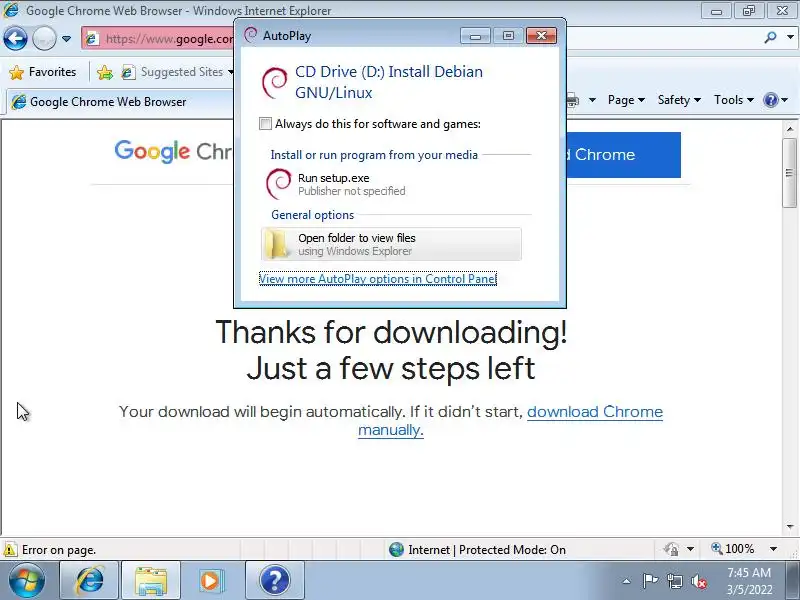Click the Suggested Sites page icon
This screenshot has width=800, height=600.
pos(128,72)
